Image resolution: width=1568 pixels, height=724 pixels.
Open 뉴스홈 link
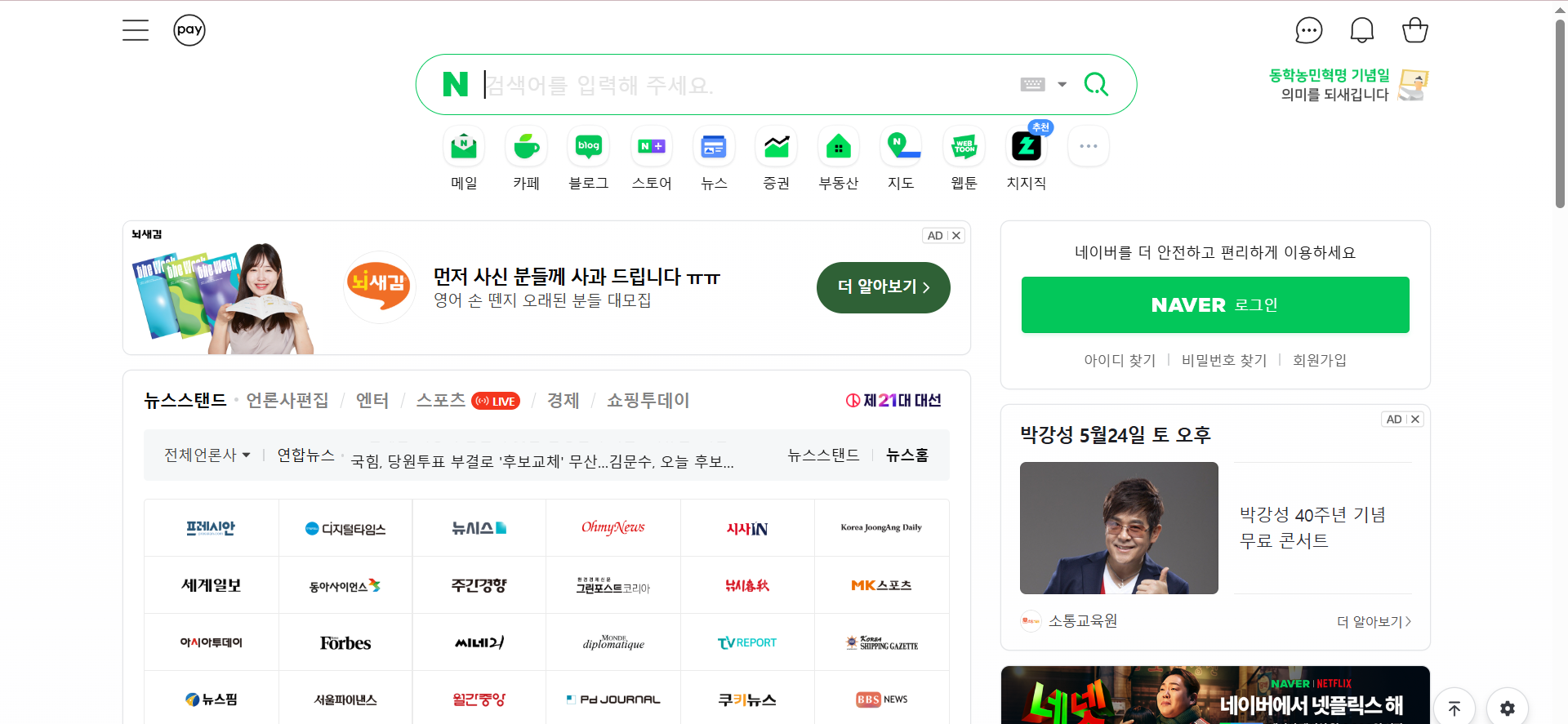(907, 455)
